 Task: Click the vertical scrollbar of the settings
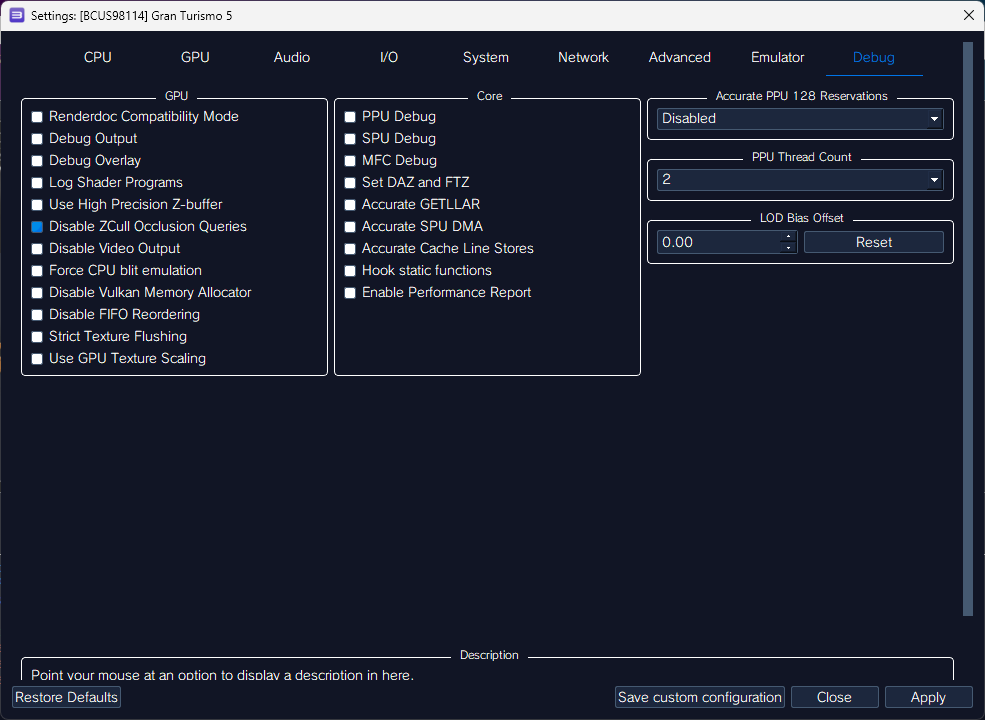[967, 329]
